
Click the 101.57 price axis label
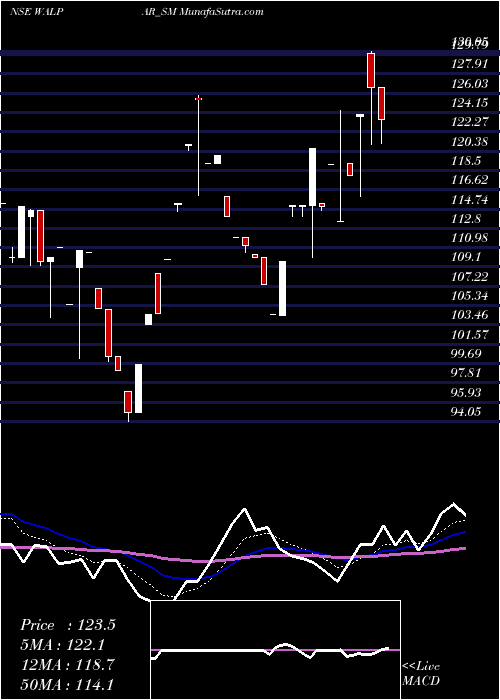pos(470,335)
